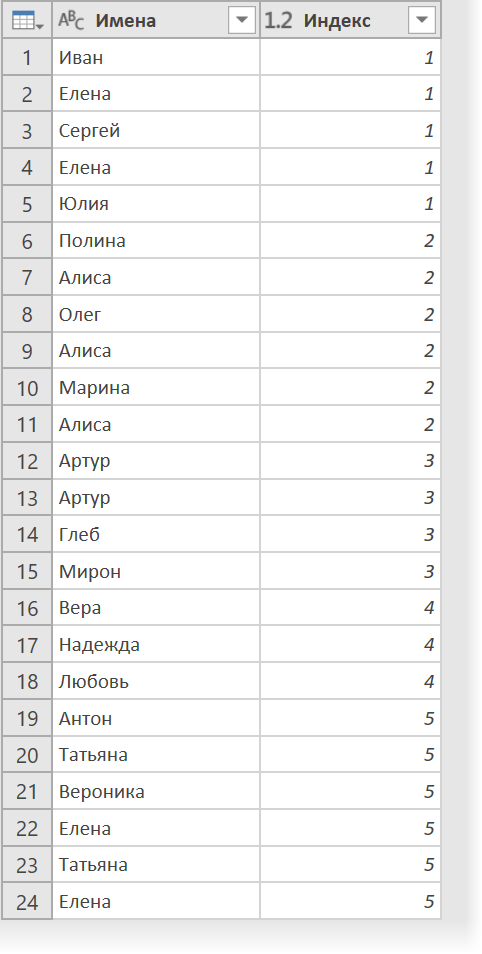Select the Полина name cell
The height and width of the screenshot is (954, 482).
[x=156, y=241]
